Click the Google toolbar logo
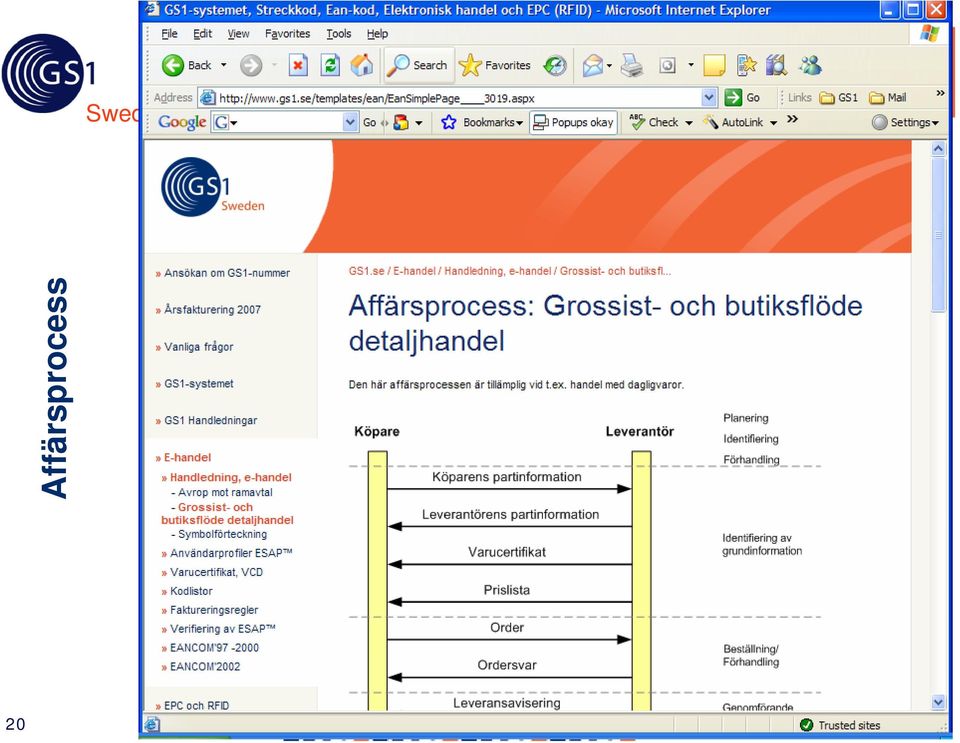This screenshot has width=960, height=743. click(182, 122)
